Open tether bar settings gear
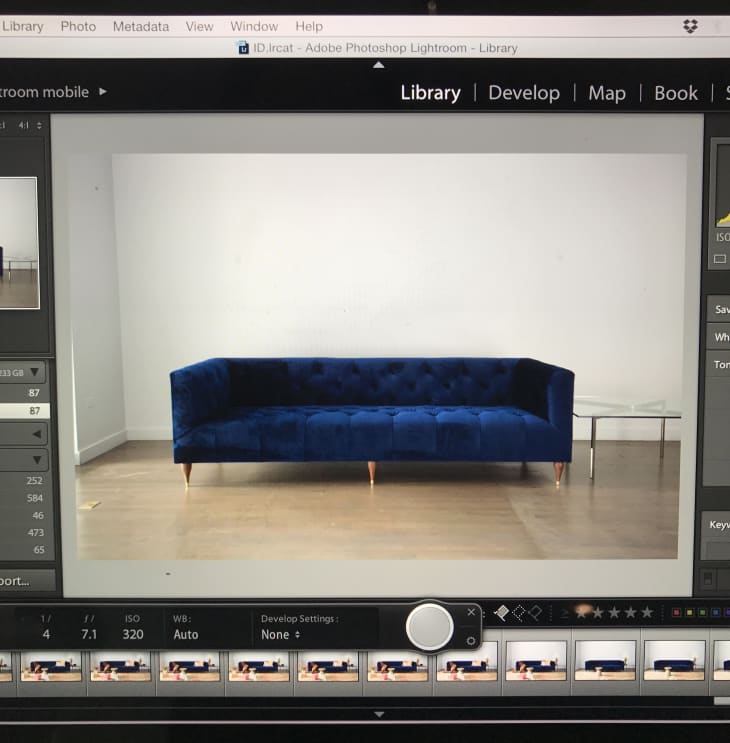Image resolution: width=730 pixels, height=743 pixels. (471, 641)
